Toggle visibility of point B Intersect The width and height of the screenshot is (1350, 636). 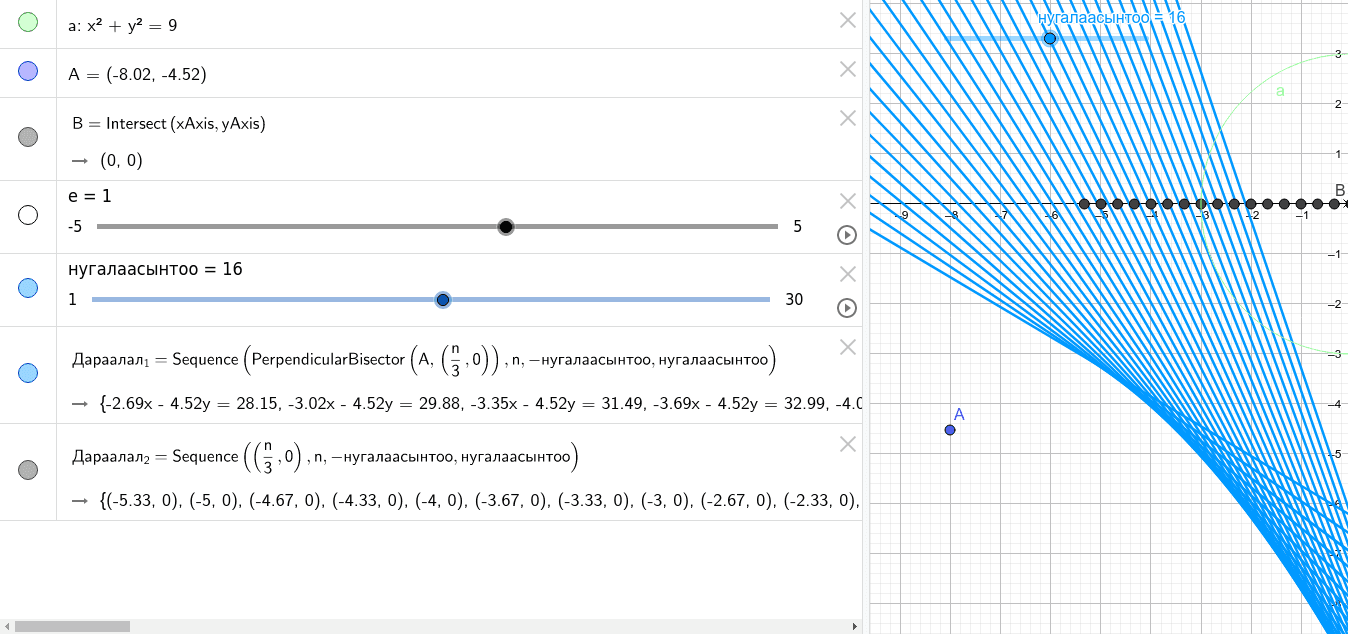(x=28, y=137)
